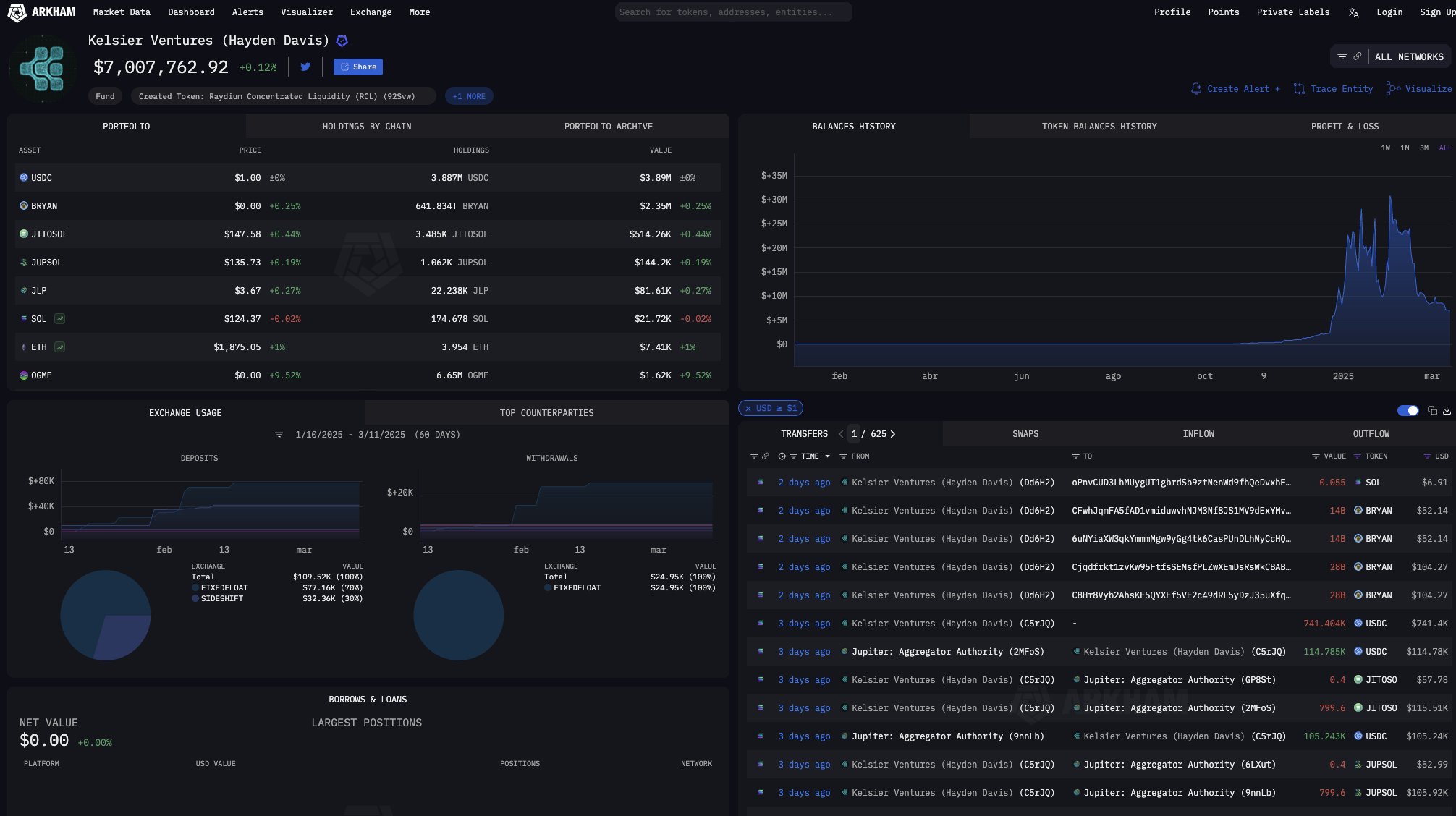Click Create Alert + link

[1236, 89]
